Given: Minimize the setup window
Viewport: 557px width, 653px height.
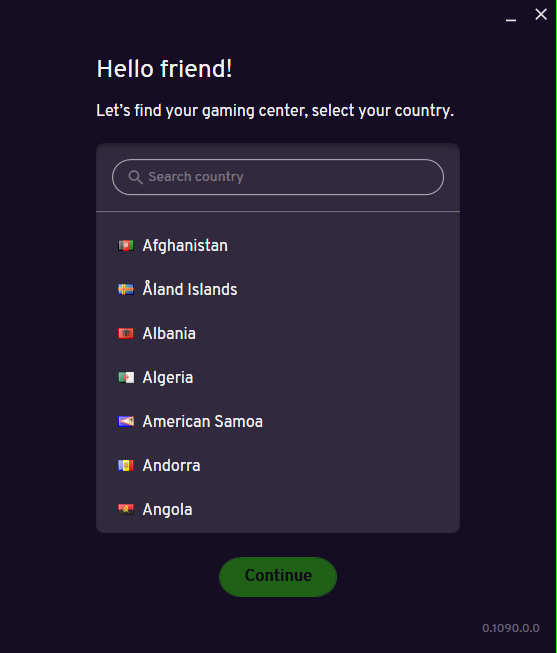Looking at the screenshot, I should (511, 19).
